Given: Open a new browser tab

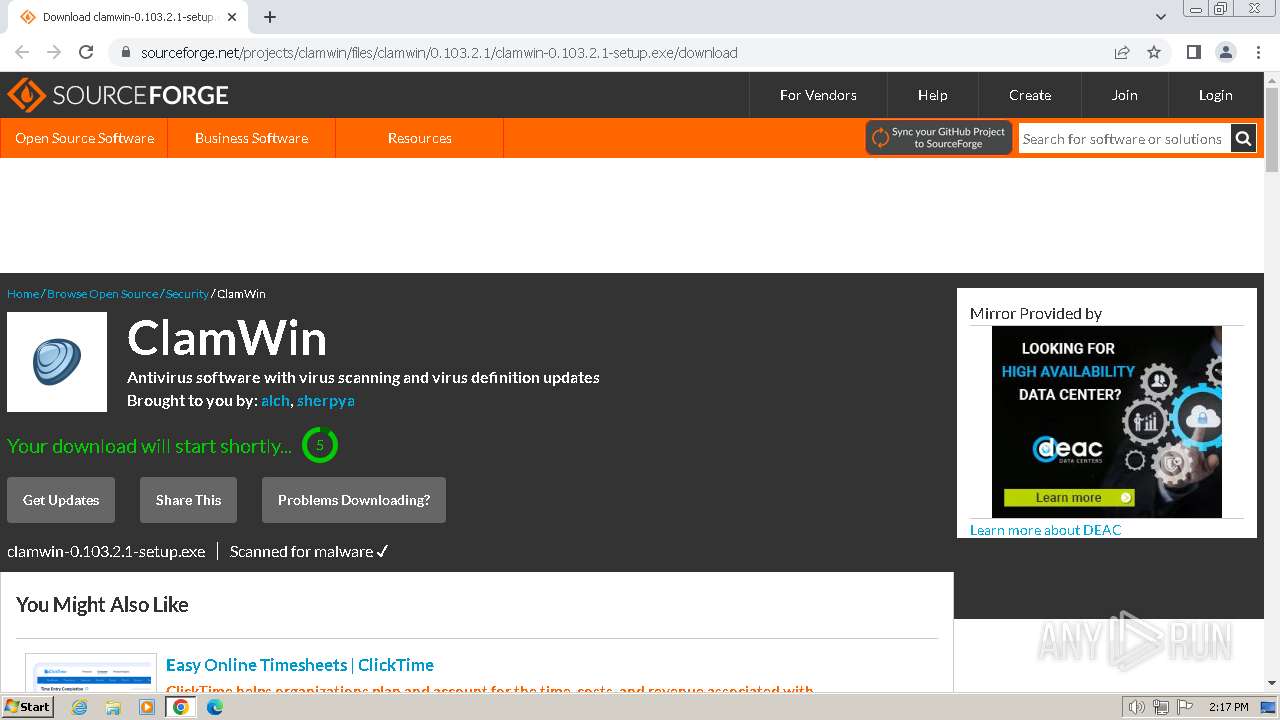Looking at the screenshot, I should [x=270, y=17].
